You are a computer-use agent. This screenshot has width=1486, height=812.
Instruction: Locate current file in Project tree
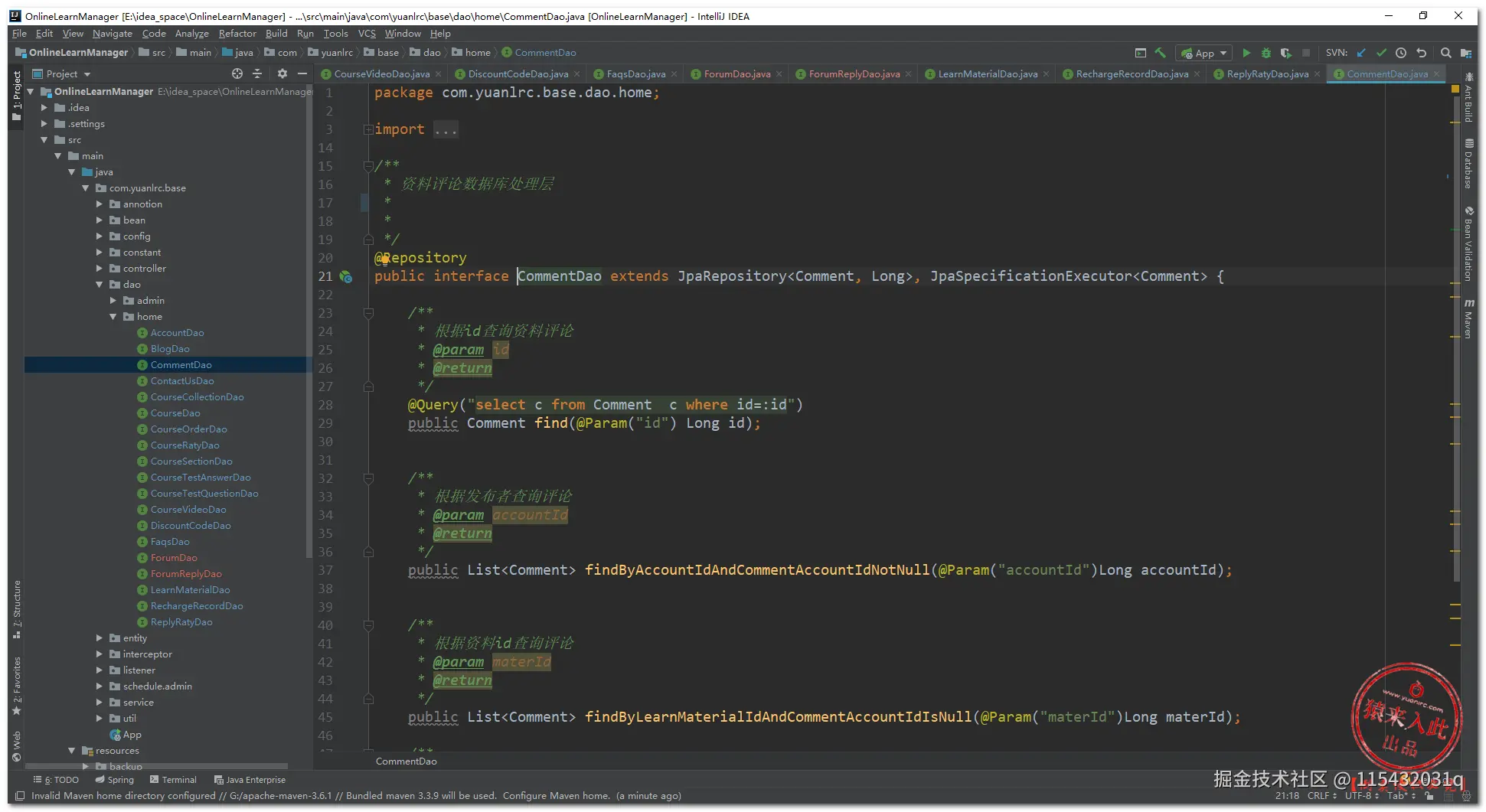pos(237,73)
